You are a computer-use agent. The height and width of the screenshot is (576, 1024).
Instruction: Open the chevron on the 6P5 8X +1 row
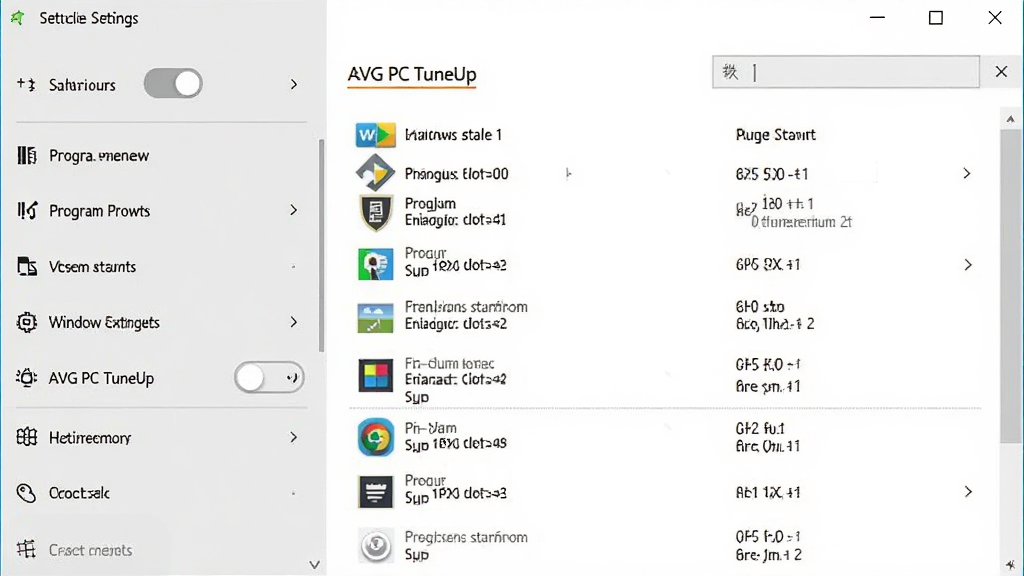(968, 264)
